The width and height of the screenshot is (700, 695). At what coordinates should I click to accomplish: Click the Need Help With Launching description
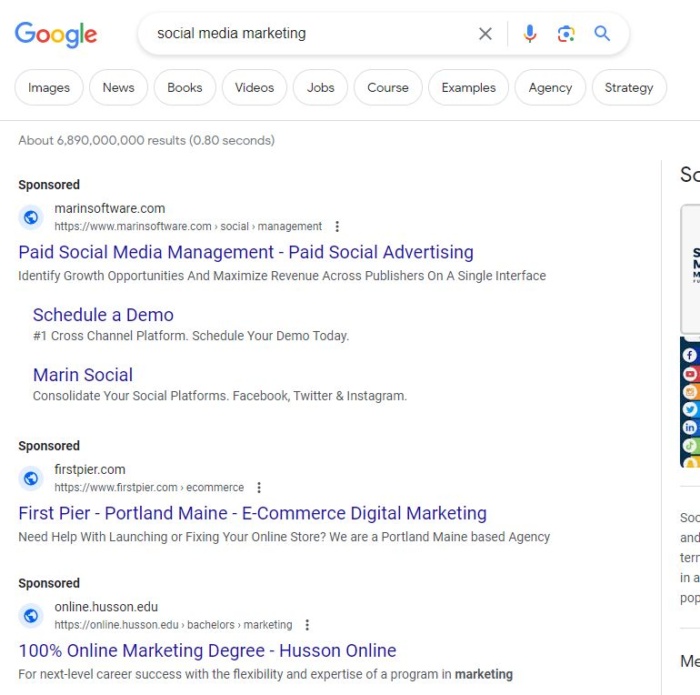[284, 537]
